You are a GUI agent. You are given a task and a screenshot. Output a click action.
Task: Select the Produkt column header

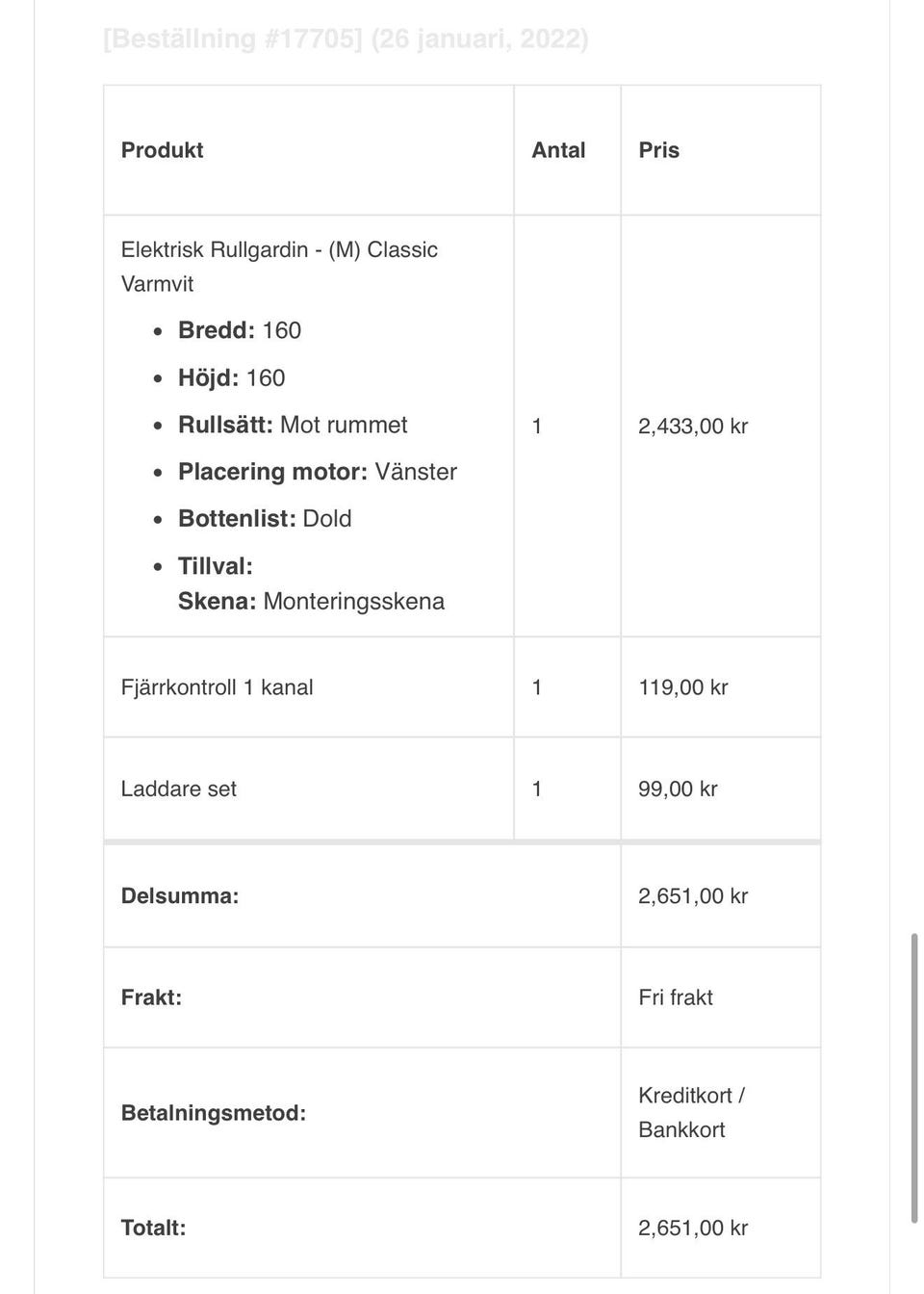click(x=162, y=150)
